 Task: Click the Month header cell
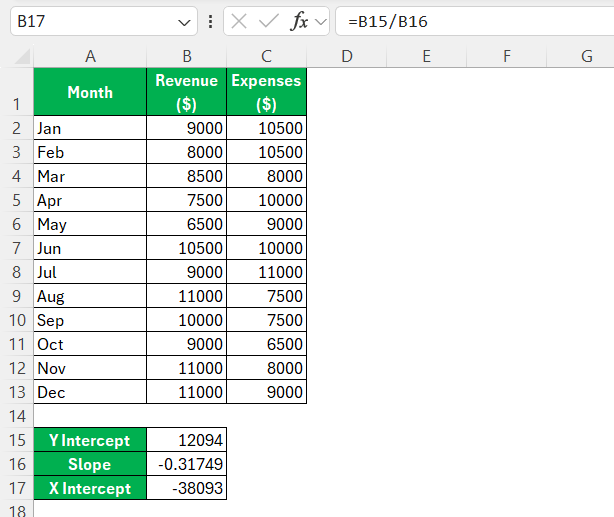coord(90,92)
